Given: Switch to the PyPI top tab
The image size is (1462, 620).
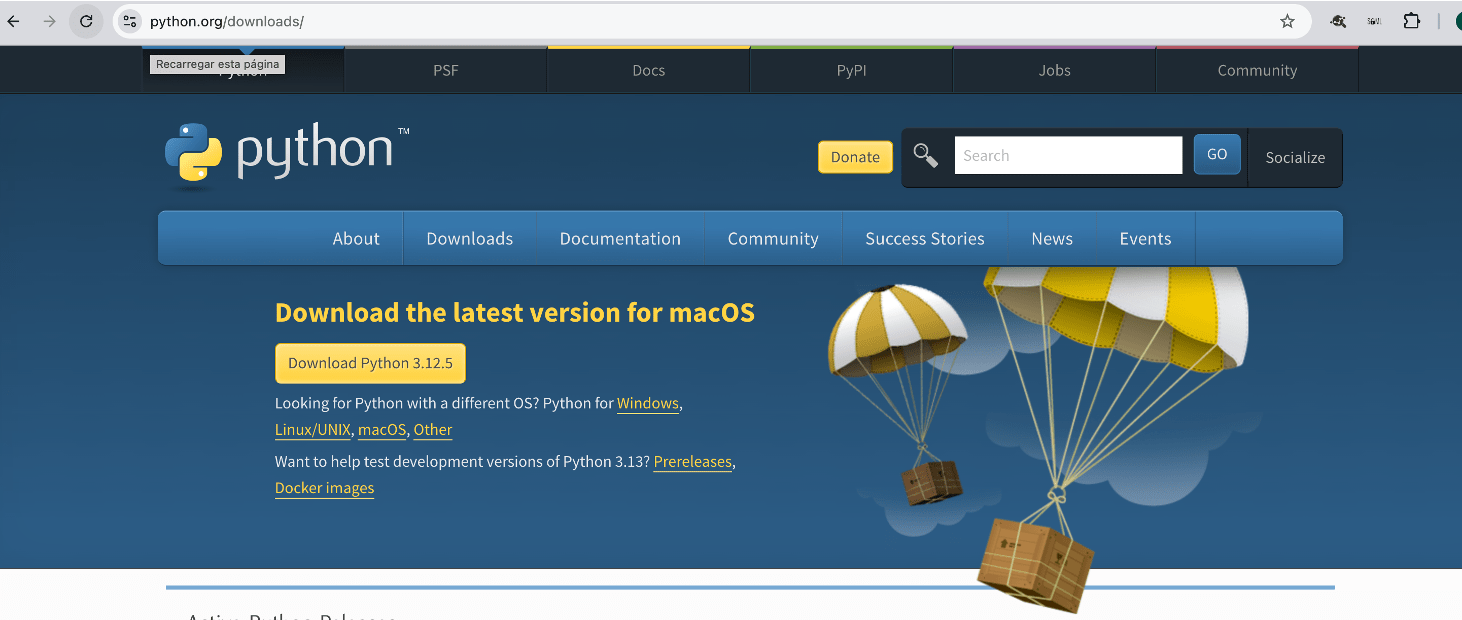Looking at the screenshot, I should coord(852,70).
